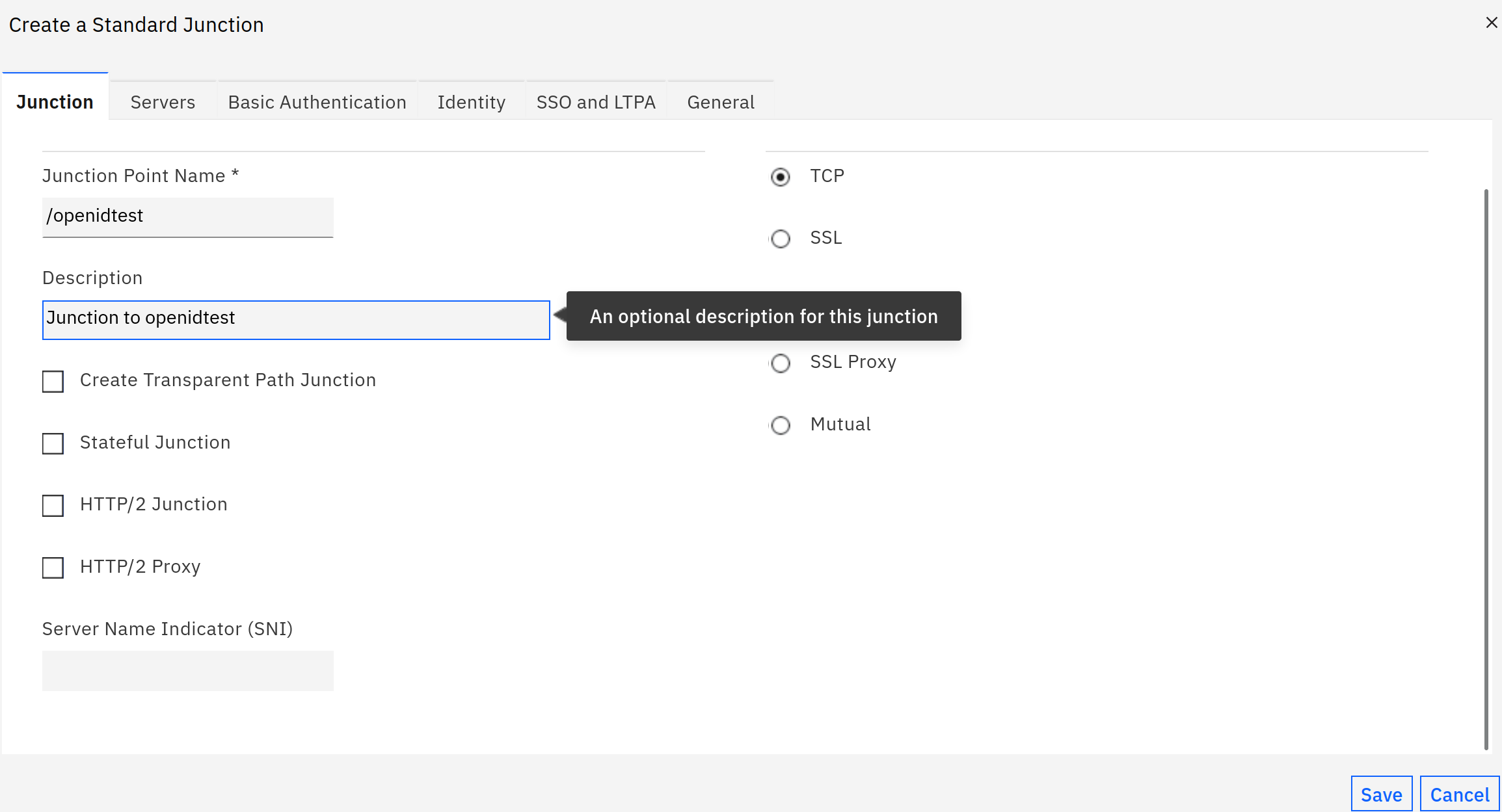This screenshot has width=1502, height=812.
Task: Enable Create Transparent Path Junction checkbox
Action: point(53,381)
